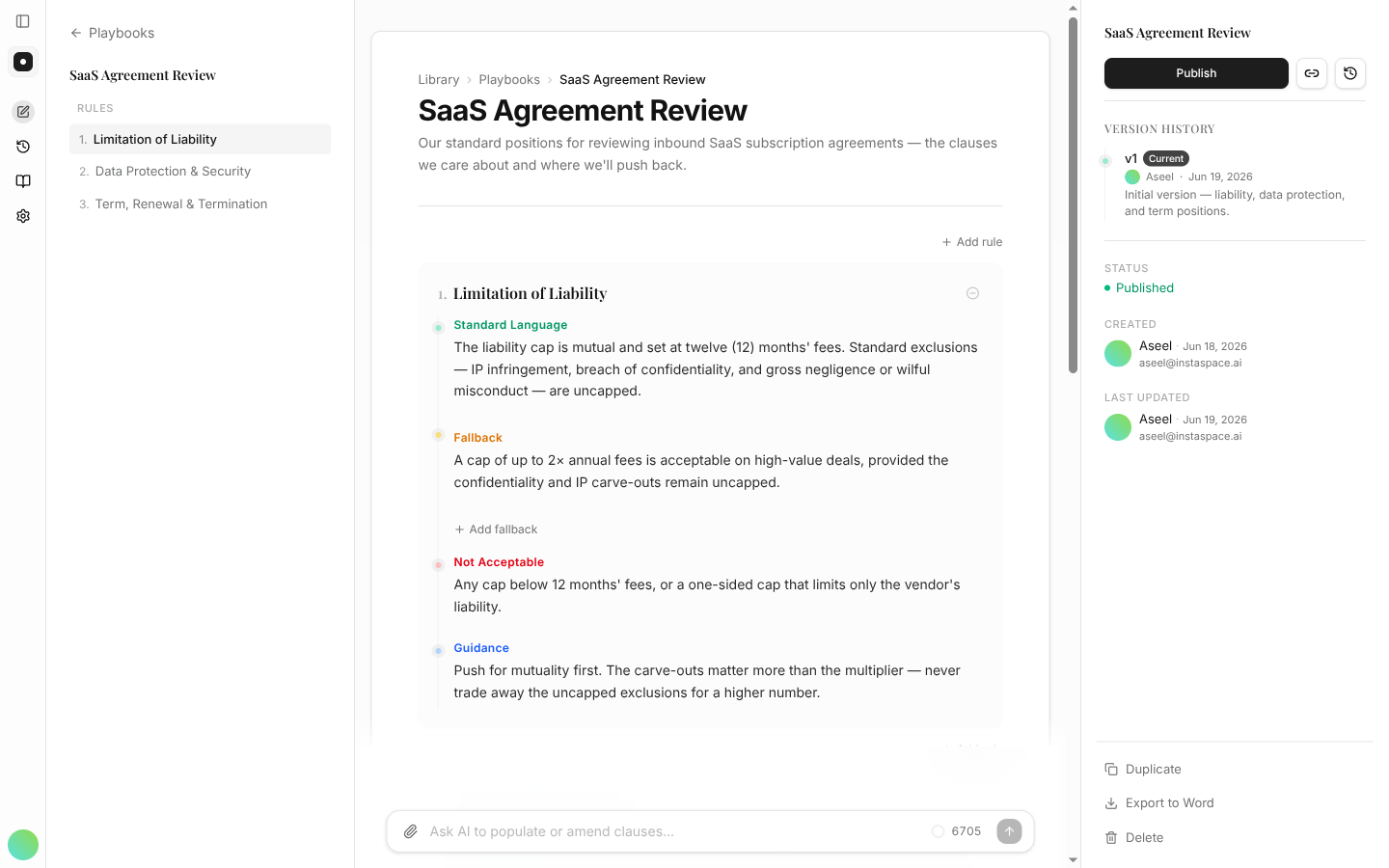Open the edit/compose icon in sidebar
This screenshot has height=868, width=1389.
23,112
